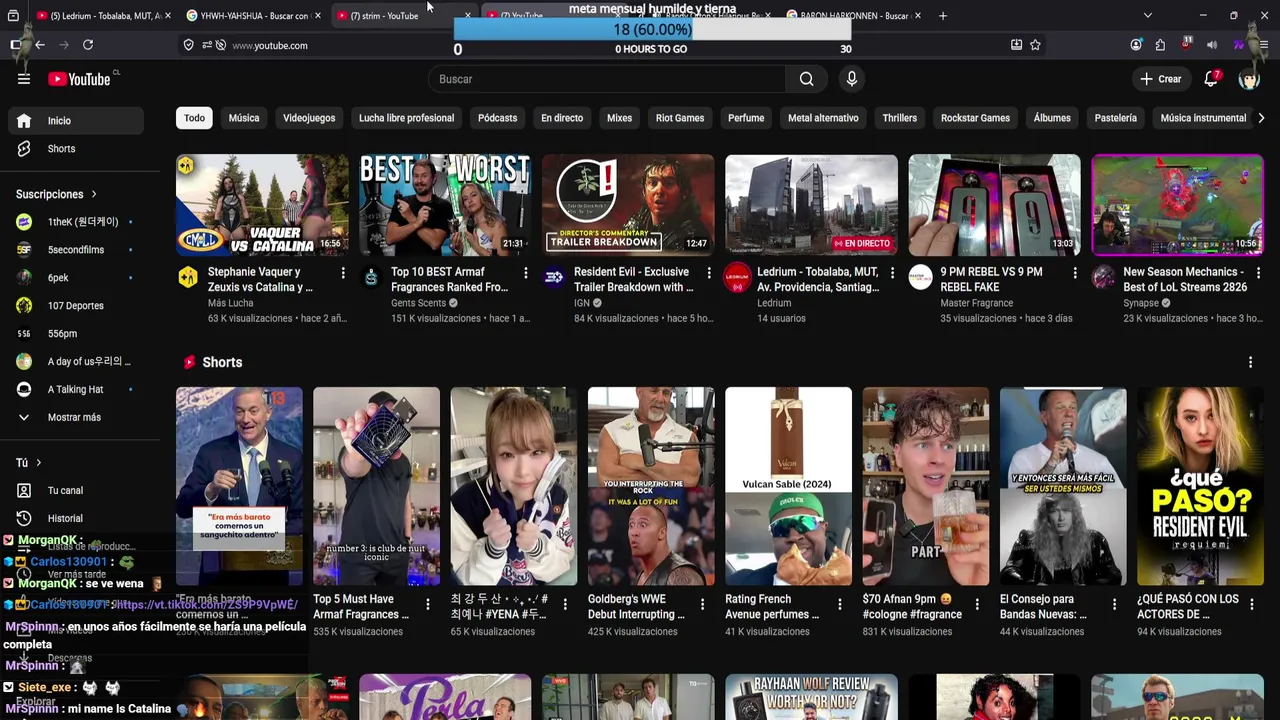Click the red extension badge showing 11
The image size is (1280, 720).
(x=1186, y=44)
